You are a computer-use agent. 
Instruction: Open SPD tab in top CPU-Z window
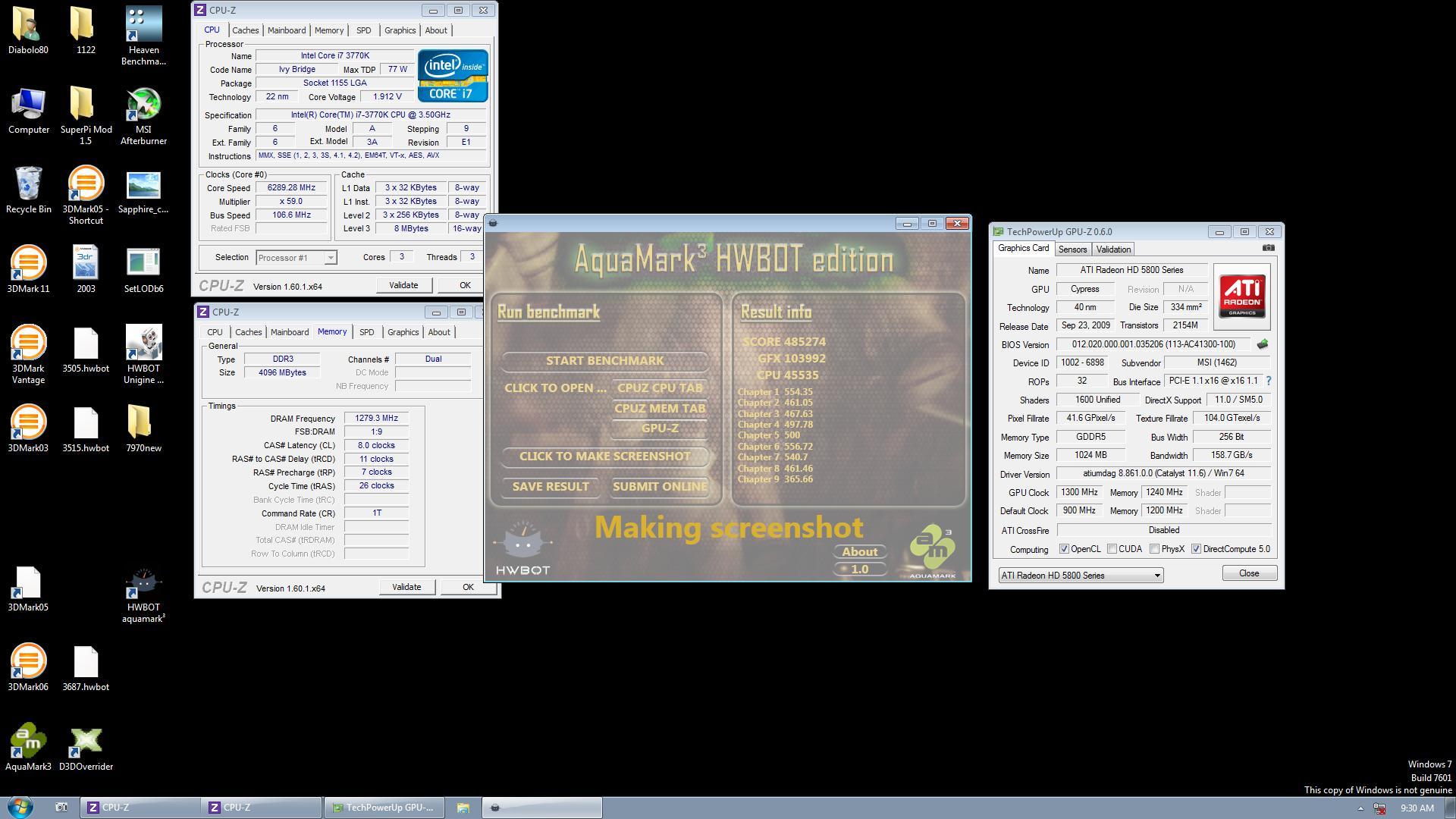click(364, 30)
